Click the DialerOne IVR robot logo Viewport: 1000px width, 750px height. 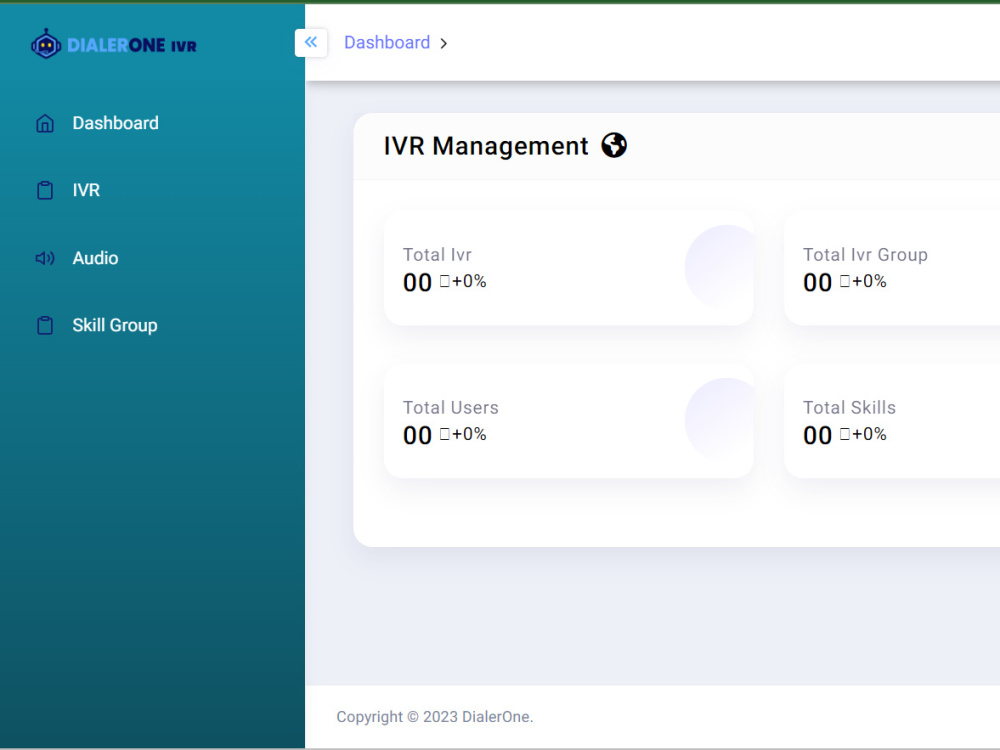point(46,44)
